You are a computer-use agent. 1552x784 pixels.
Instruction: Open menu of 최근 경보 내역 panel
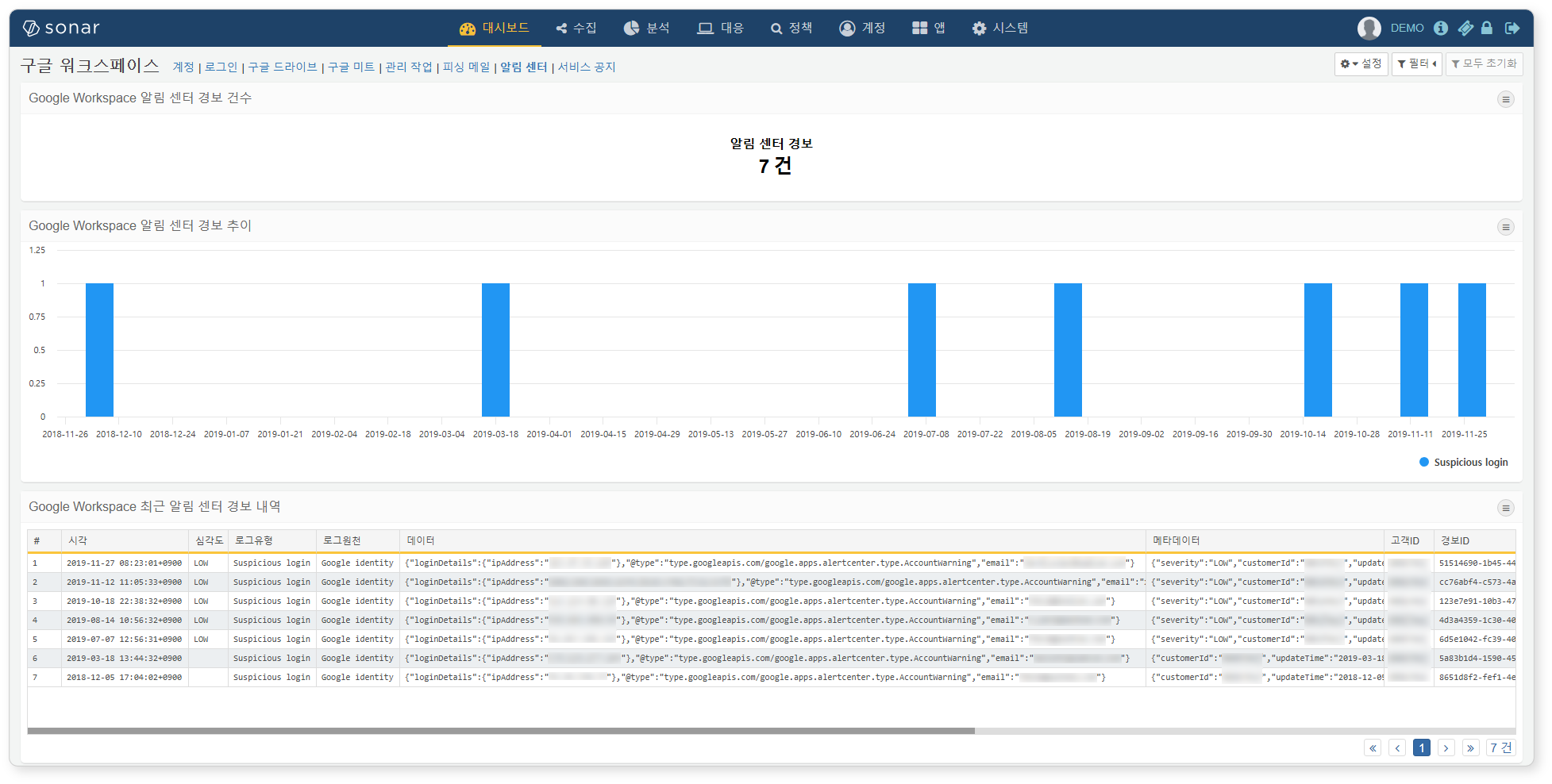[1505, 508]
